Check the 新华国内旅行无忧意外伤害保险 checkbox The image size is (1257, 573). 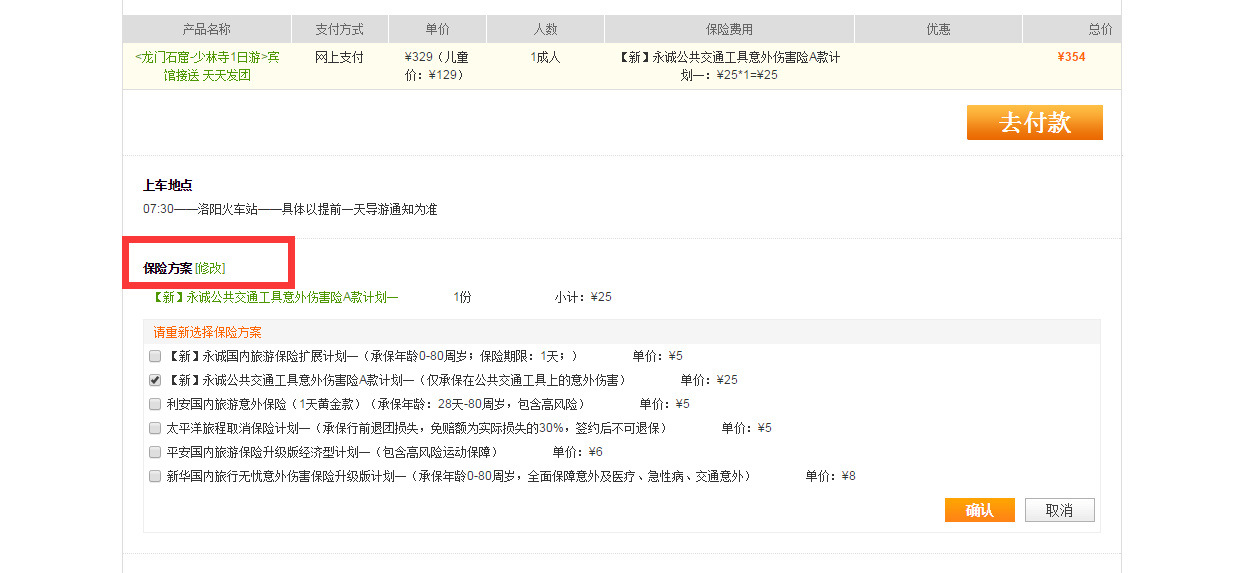coord(155,476)
